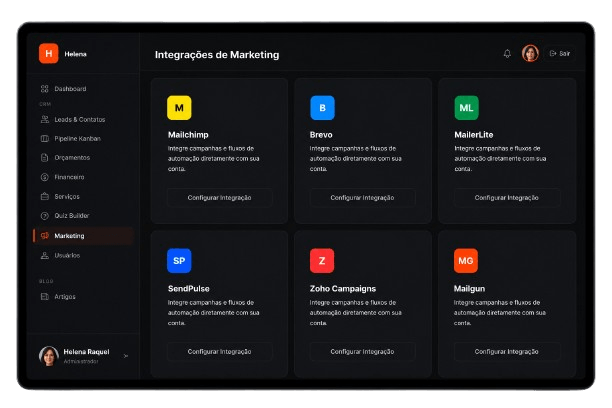Click the Integrações de Marketing heading
Screen dimensions: 612x408
tap(217, 55)
